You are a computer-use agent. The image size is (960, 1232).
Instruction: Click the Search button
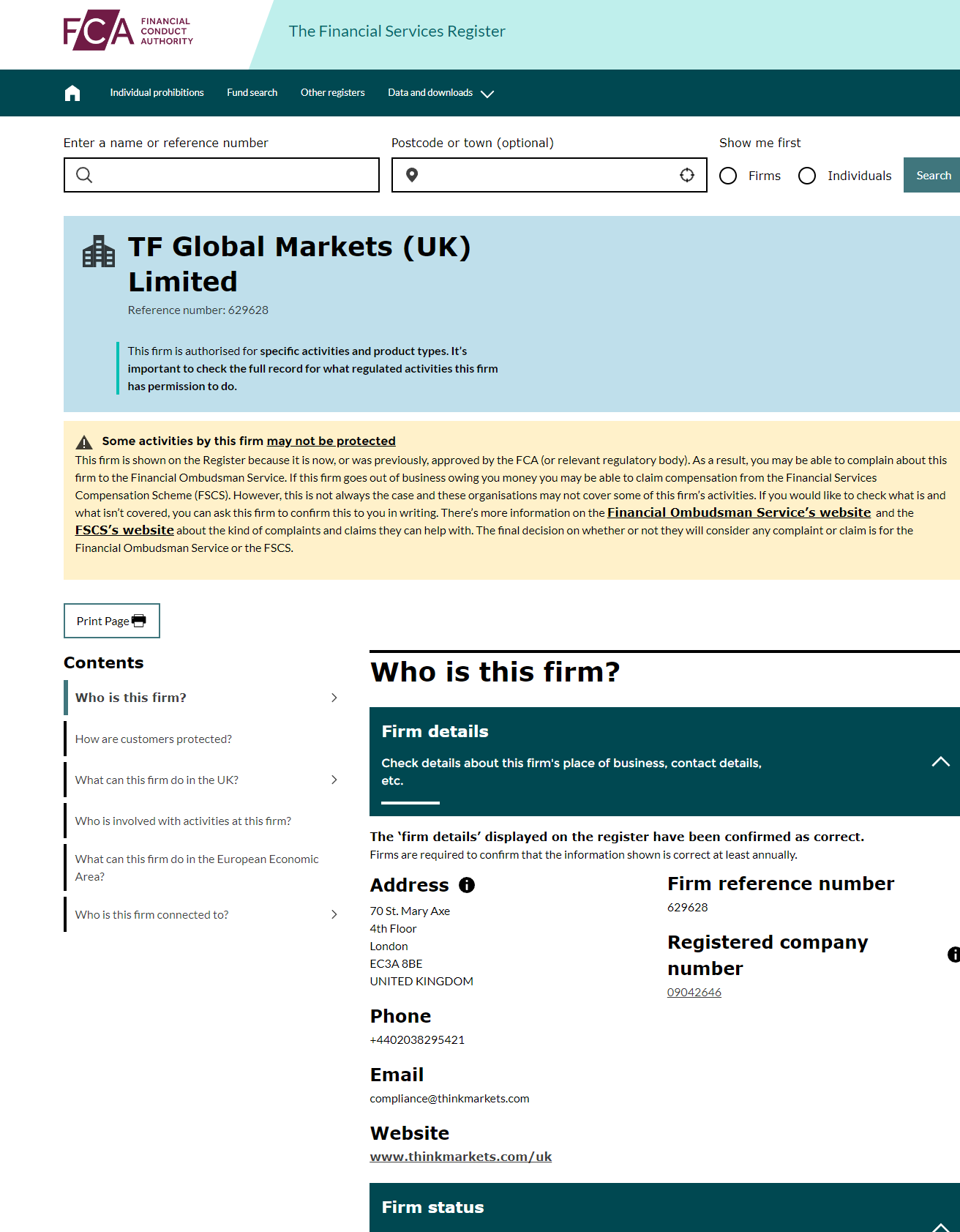[x=932, y=175]
